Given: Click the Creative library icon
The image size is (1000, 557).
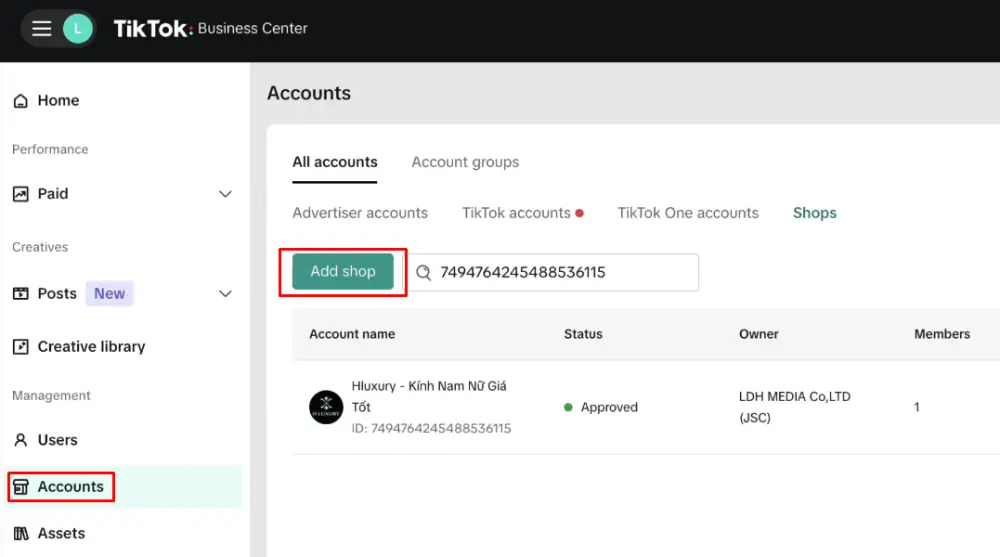Looking at the screenshot, I should point(20,346).
